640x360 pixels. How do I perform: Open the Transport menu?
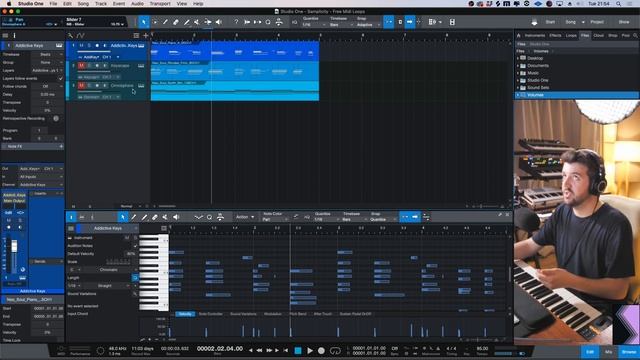point(160,4)
